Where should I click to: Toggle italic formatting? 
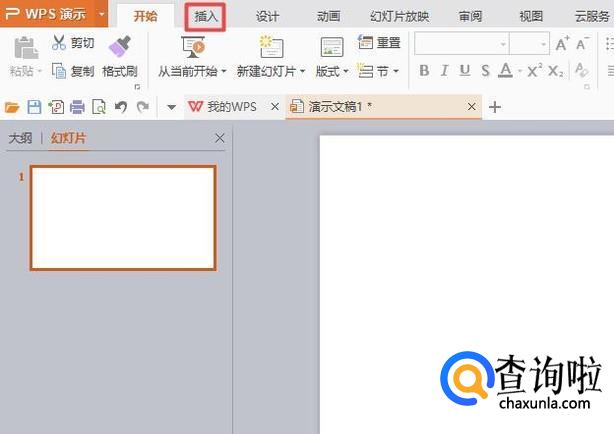pos(444,71)
